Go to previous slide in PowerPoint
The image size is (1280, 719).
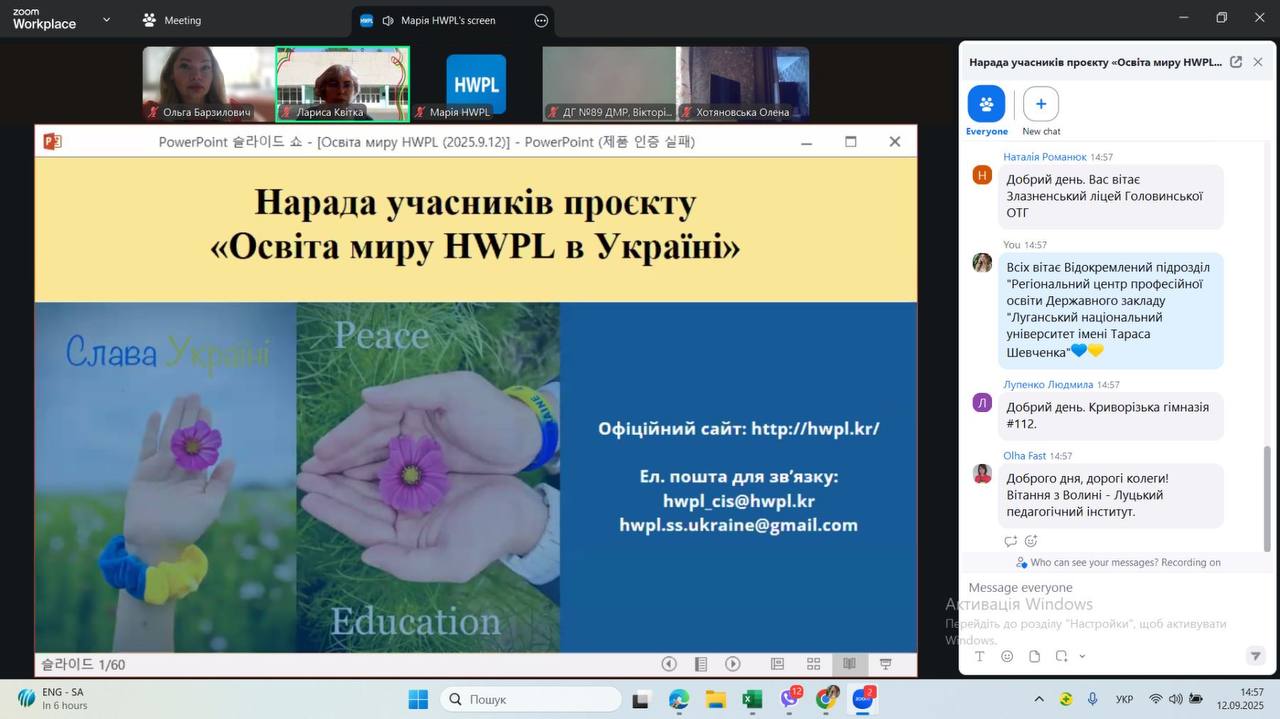pos(669,664)
